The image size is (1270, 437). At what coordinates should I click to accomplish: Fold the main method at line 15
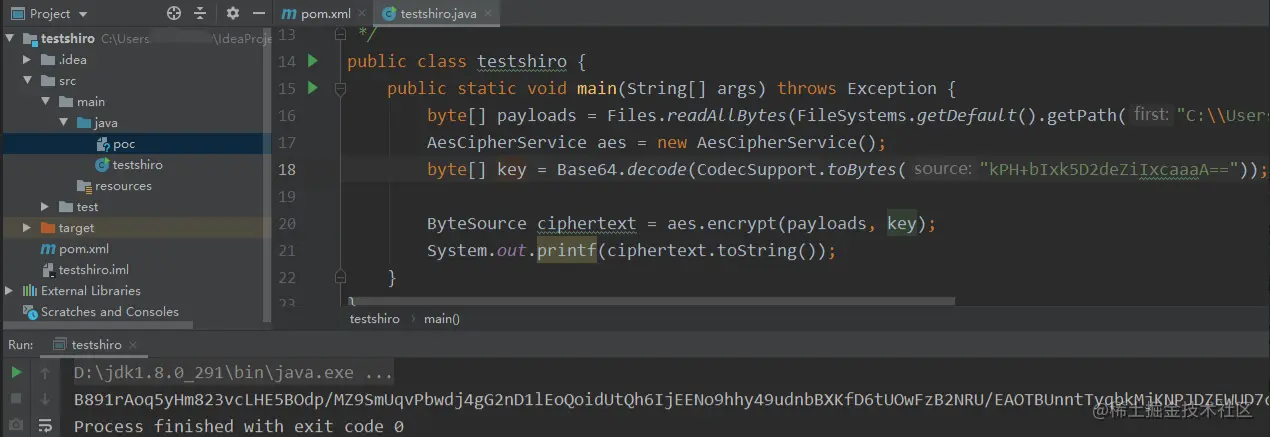click(340, 88)
